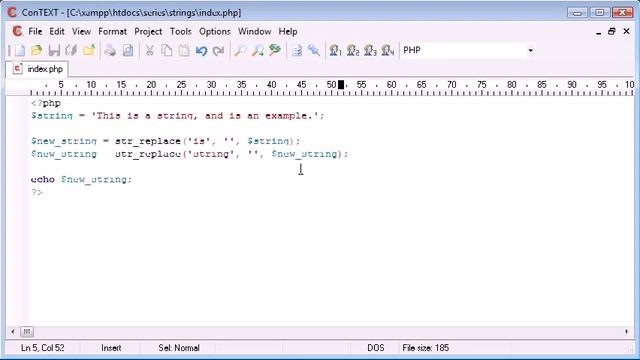Click the '$string' variable on line two
640x360 pixels.
click(52, 116)
